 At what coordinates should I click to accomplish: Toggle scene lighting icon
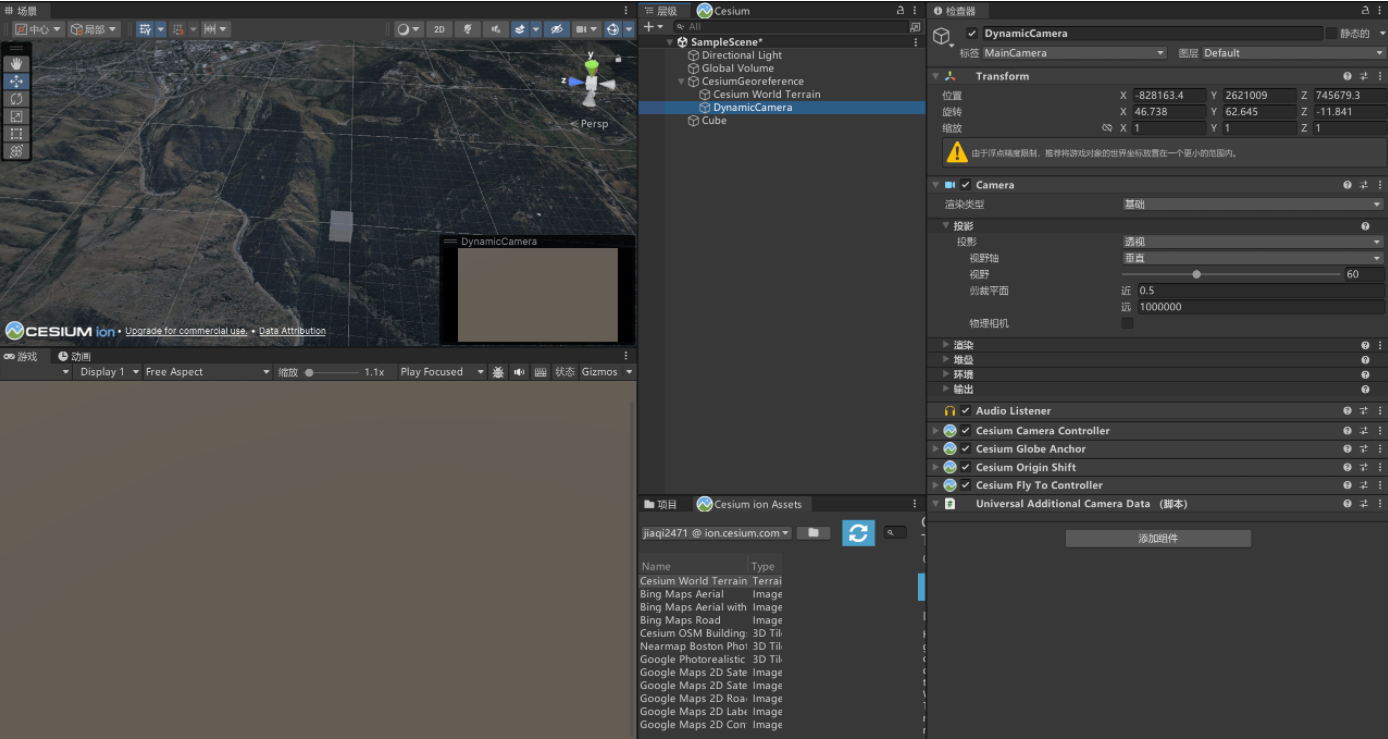467,29
